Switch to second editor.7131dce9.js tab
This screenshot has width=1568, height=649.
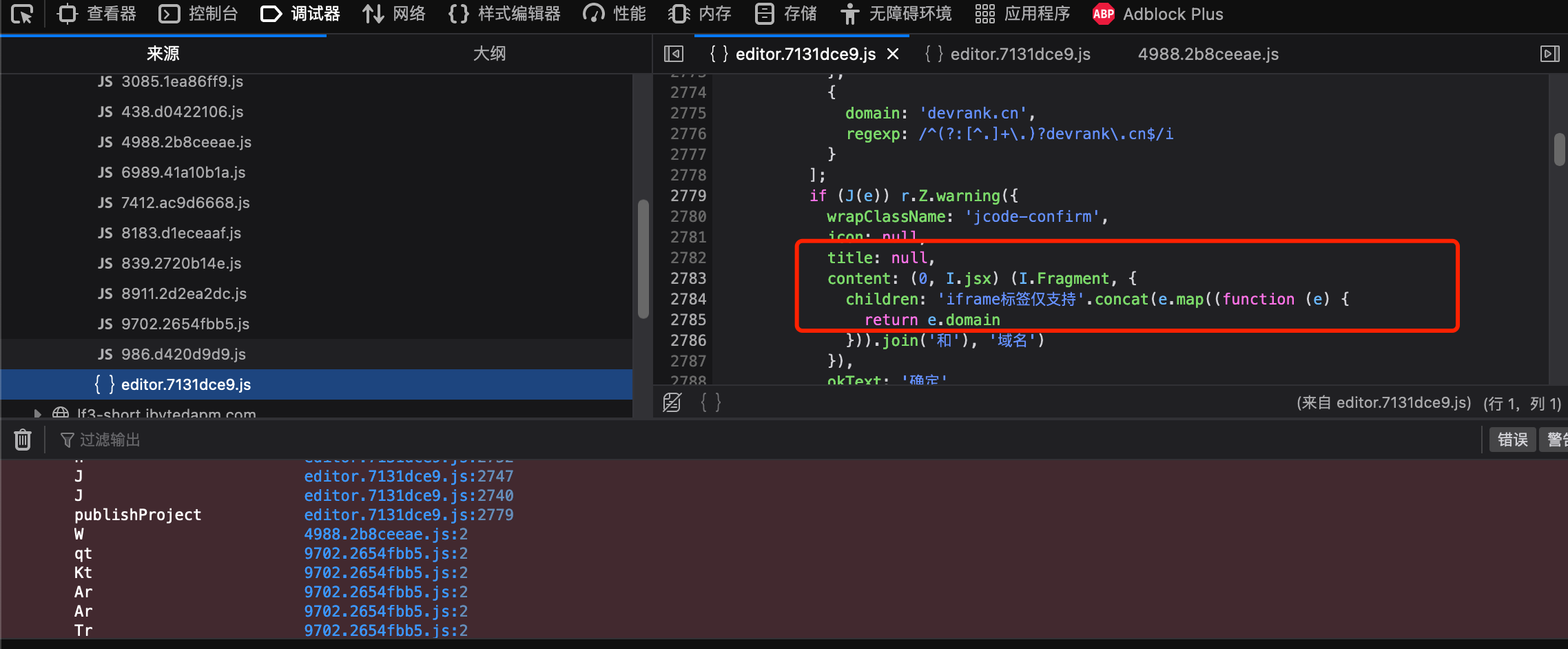tap(1007, 54)
